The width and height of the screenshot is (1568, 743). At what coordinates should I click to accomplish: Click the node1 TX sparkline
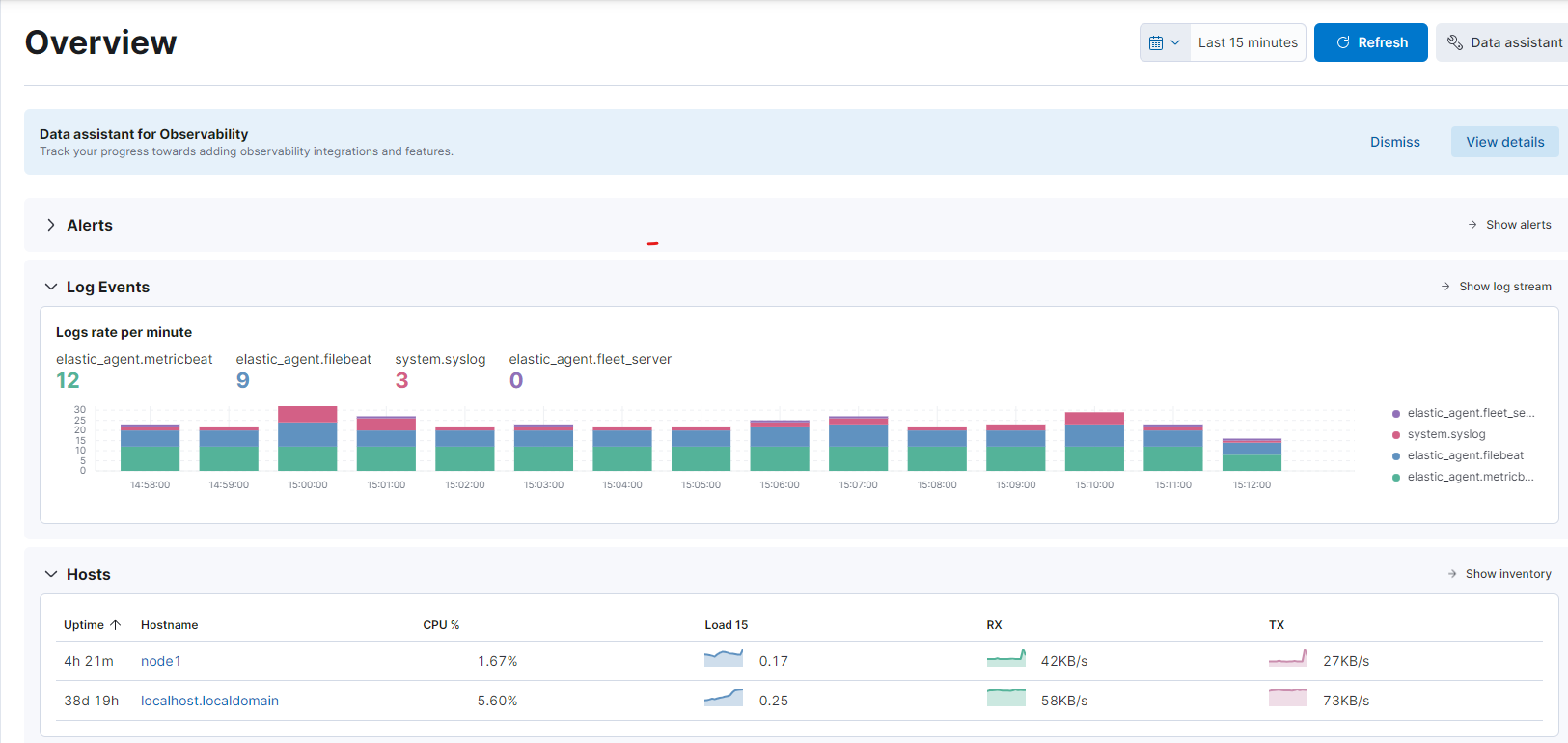point(1288,658)
